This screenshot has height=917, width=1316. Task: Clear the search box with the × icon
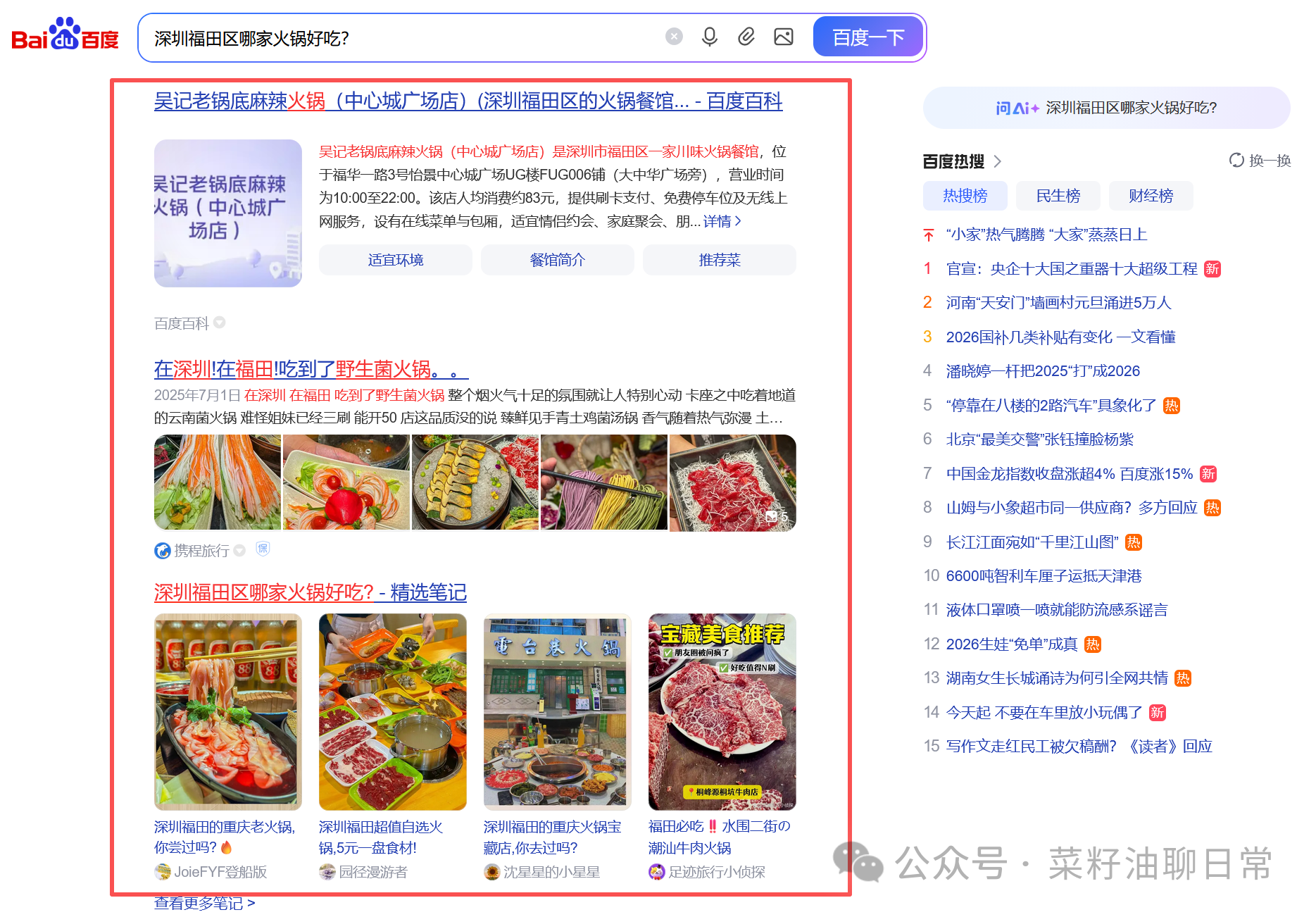674,37
